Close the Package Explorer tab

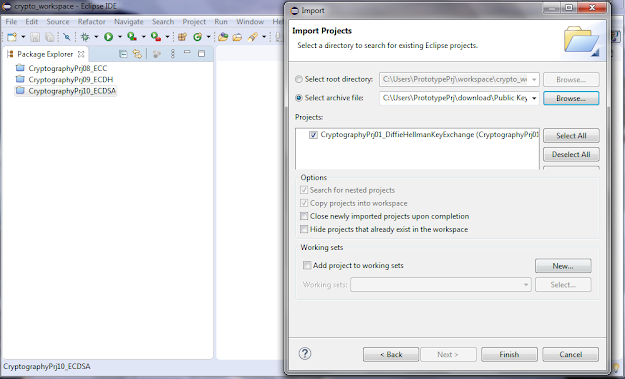tap(81, 54)
